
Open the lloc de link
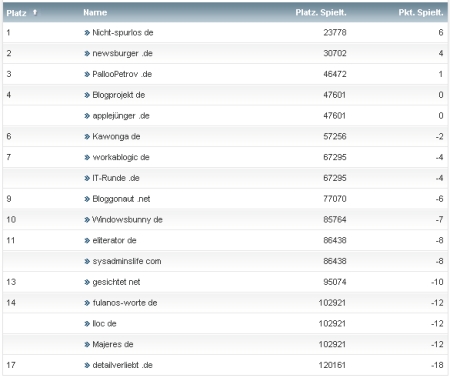click(104, 324)
